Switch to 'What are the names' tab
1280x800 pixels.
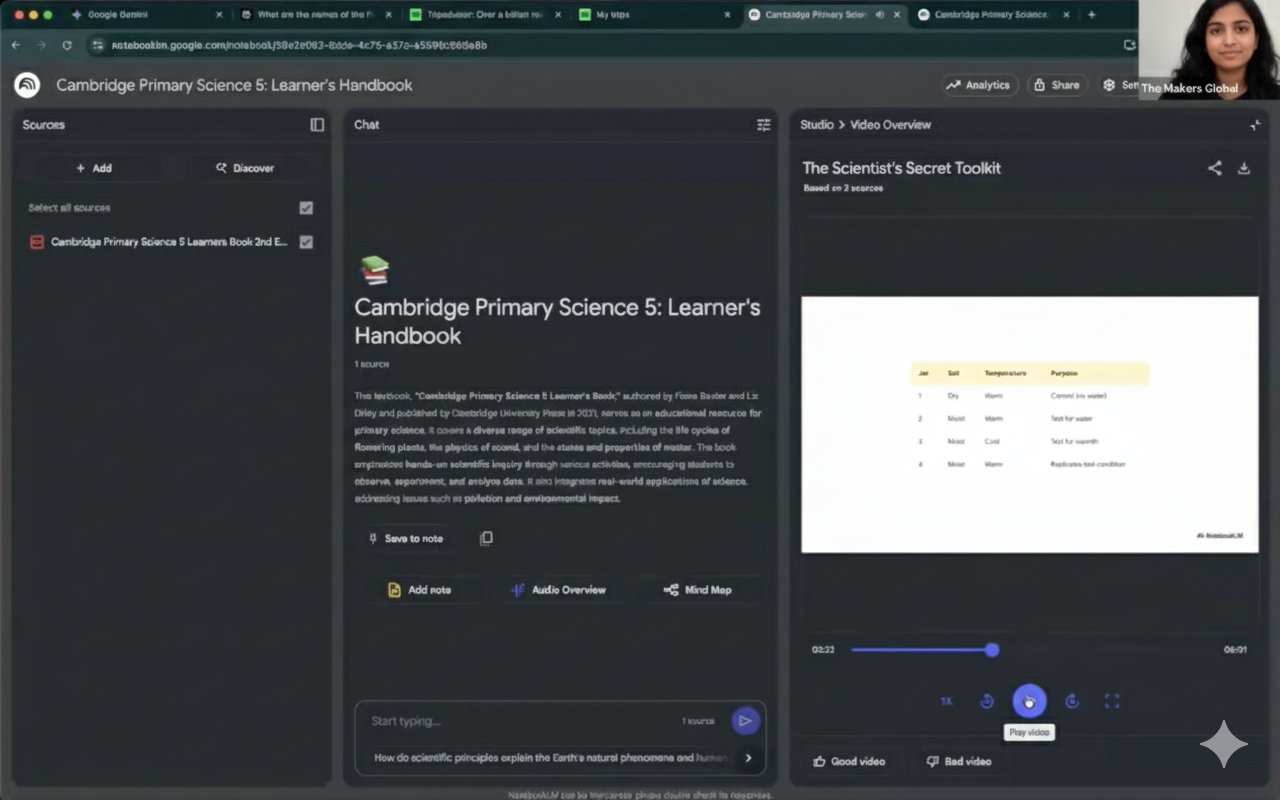point(314,15)
